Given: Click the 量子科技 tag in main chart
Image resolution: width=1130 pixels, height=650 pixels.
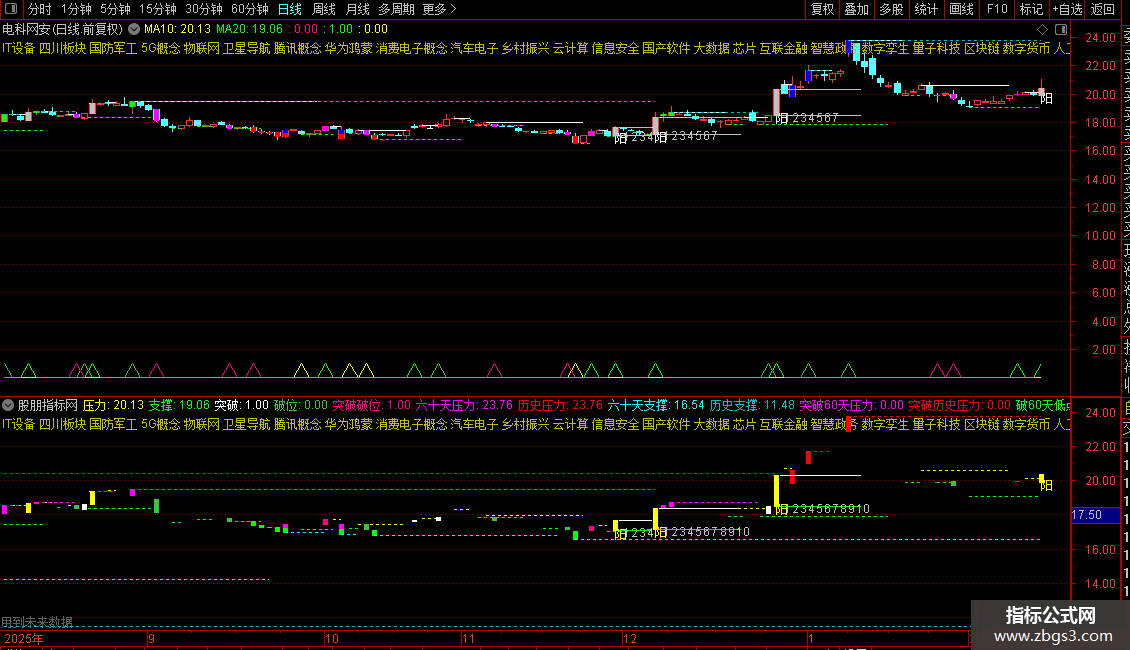Looking at the screenshot, I should click(x=936, y=48).
